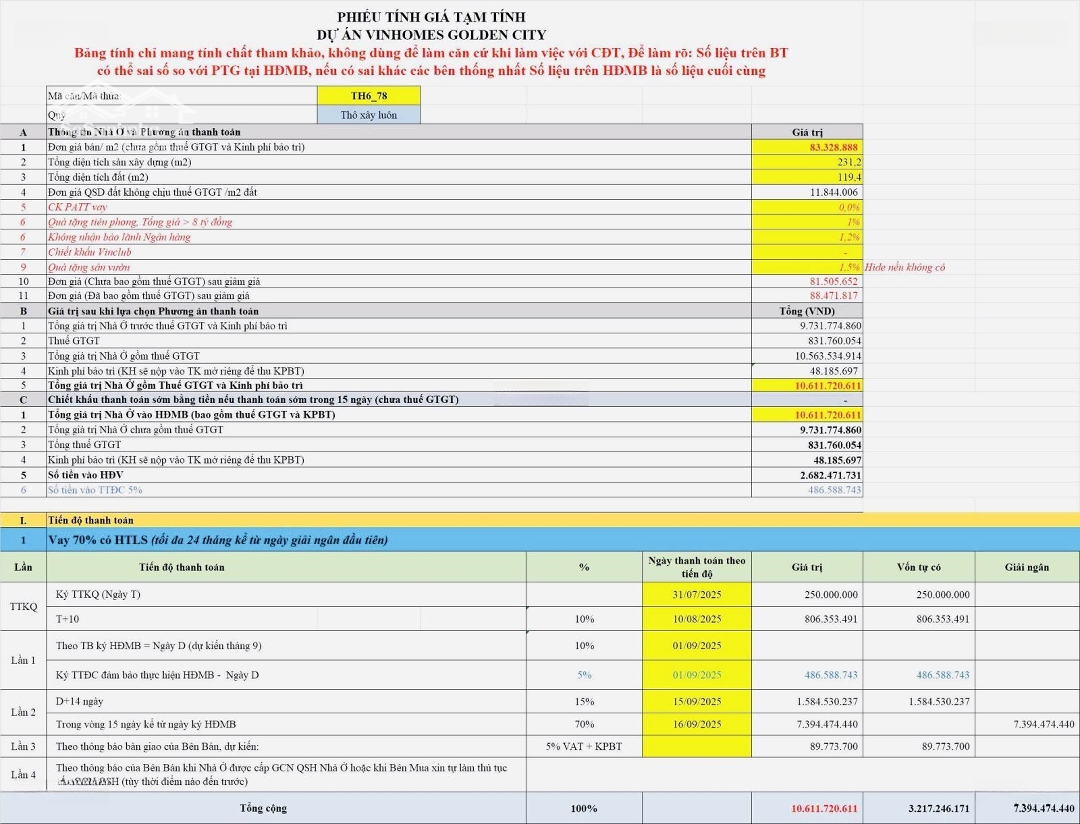1080x824 pixels.
Task: Select the 16/09/2025 payment date cell
Action: point(697,724)
